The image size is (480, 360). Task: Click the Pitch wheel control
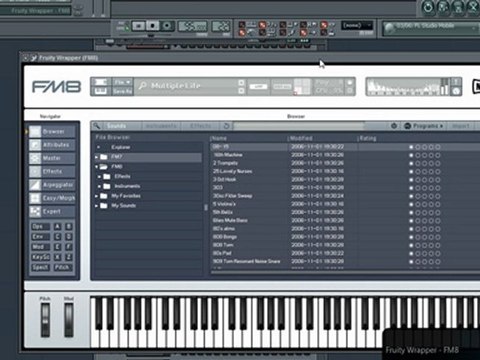(45, 320)
